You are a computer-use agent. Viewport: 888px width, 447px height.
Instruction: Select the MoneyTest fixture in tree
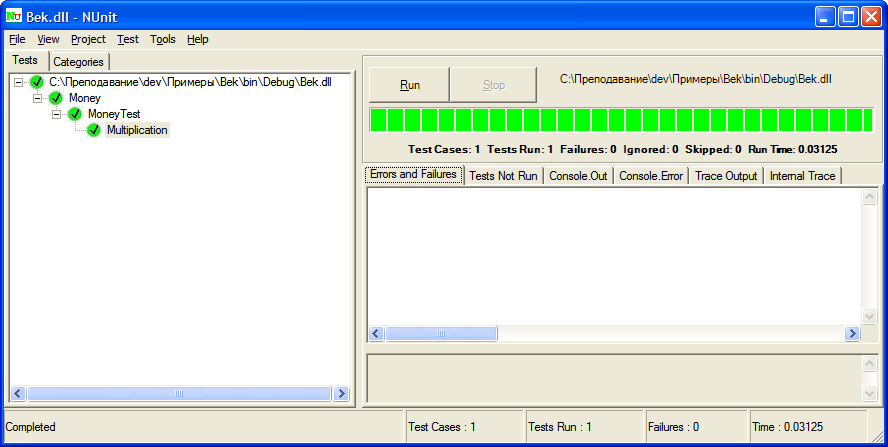pyautogui.click(x=114, y=114)
